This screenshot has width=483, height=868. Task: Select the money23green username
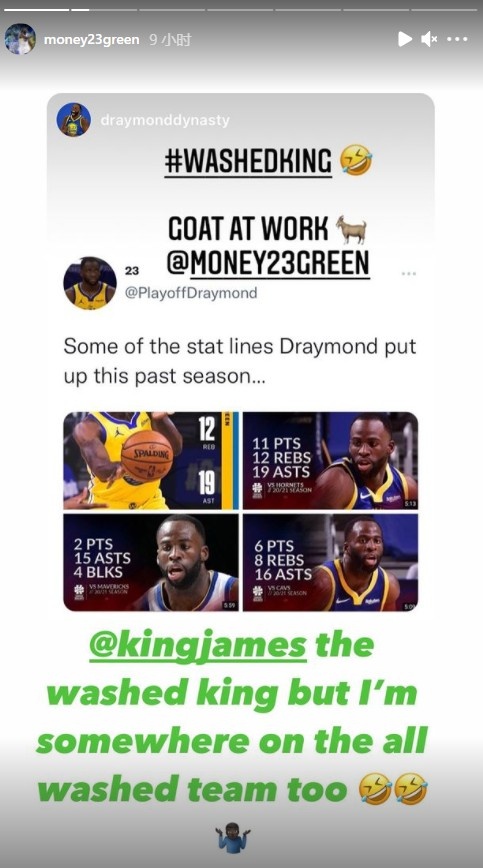pyautogui.click(x=91, y=40)
